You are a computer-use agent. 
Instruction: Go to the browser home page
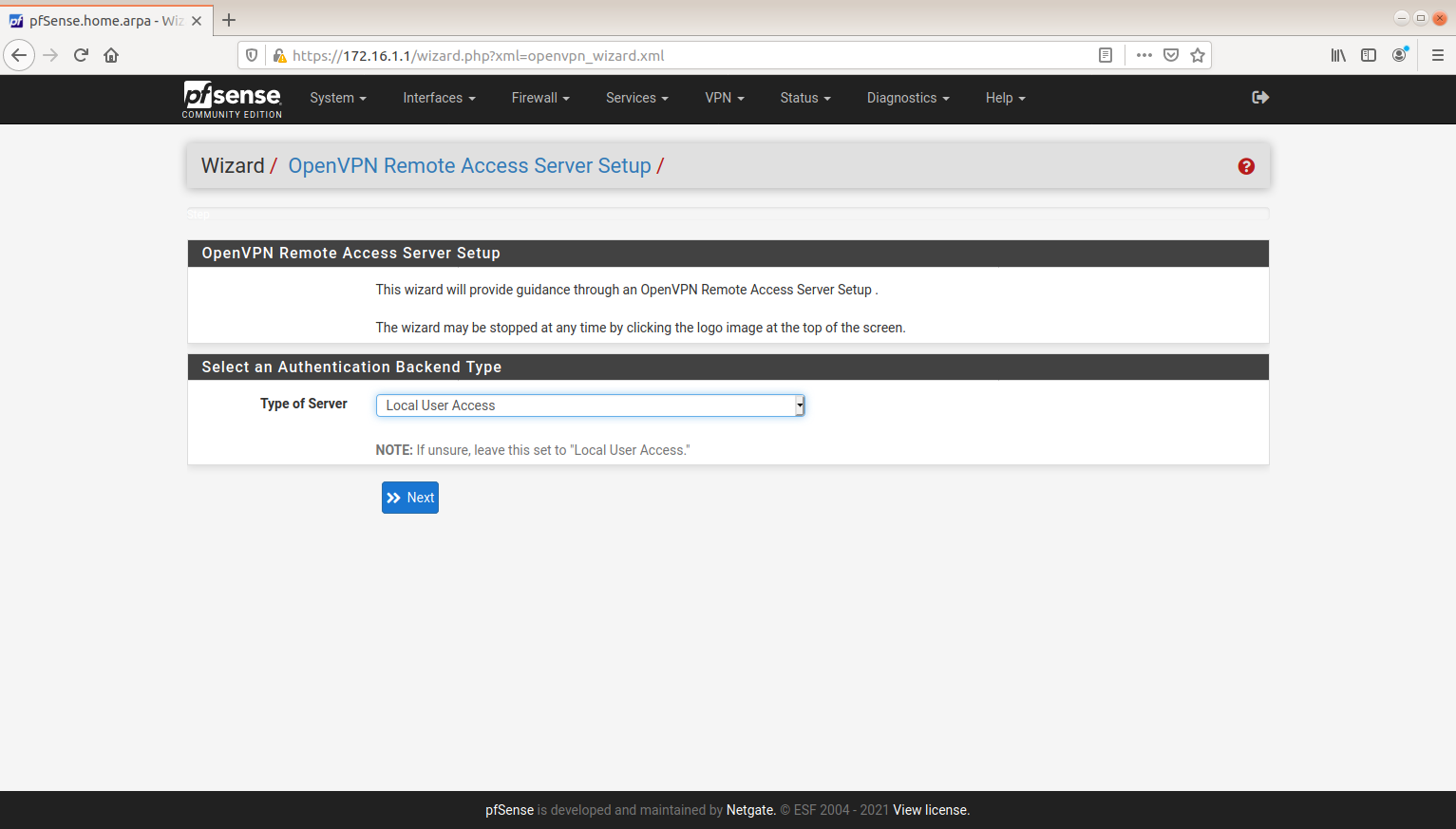click(111, 55)
